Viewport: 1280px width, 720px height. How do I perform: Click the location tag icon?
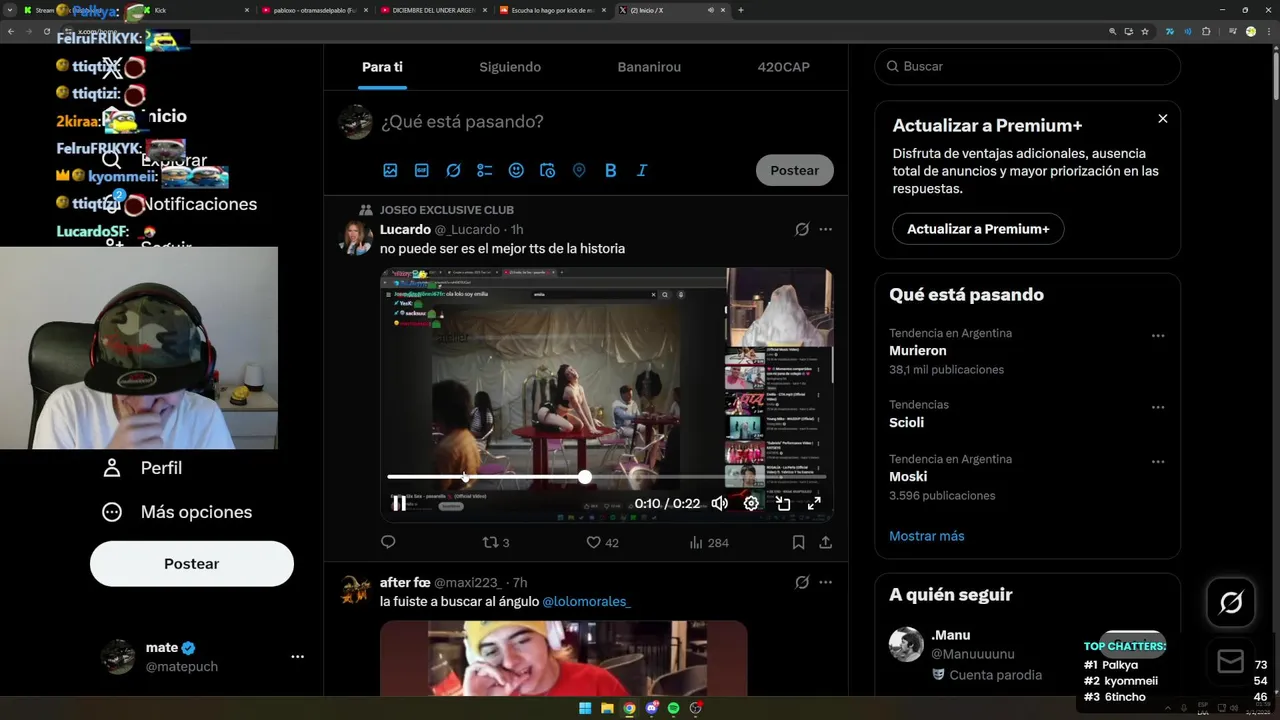click(x=579, y=171)
